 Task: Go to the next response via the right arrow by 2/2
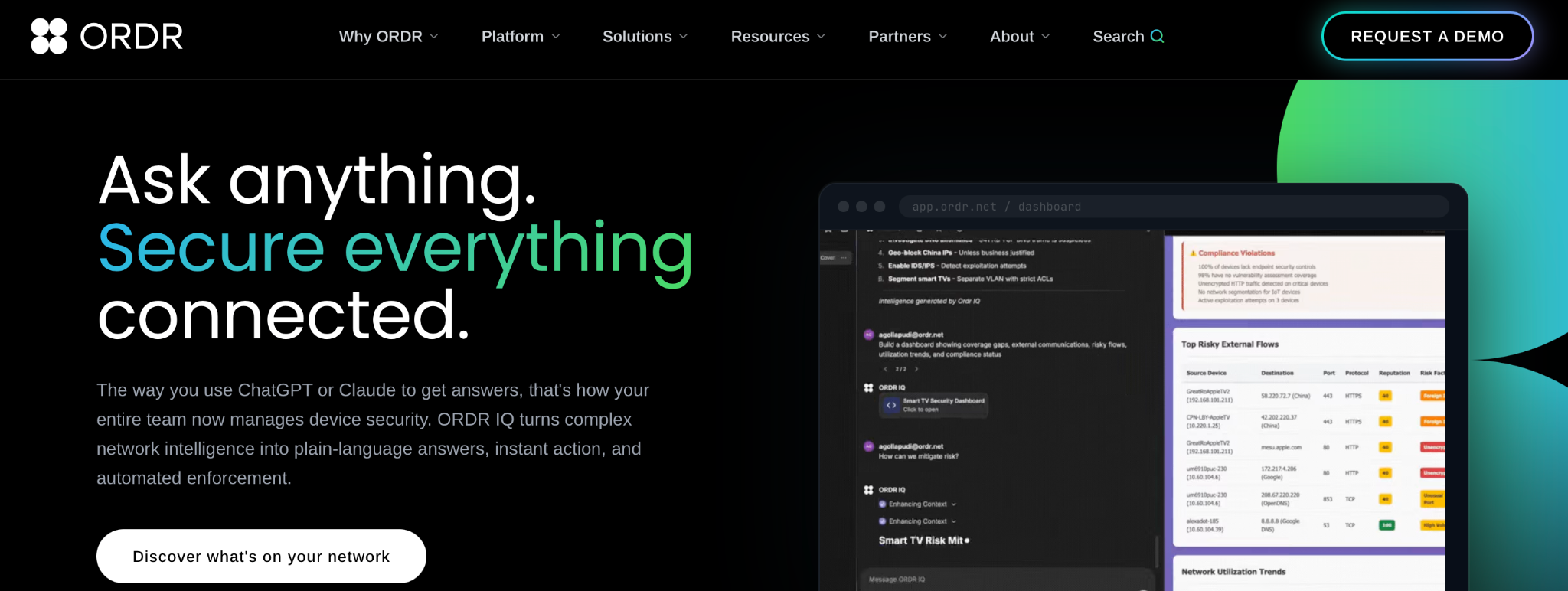click(916, 369)
